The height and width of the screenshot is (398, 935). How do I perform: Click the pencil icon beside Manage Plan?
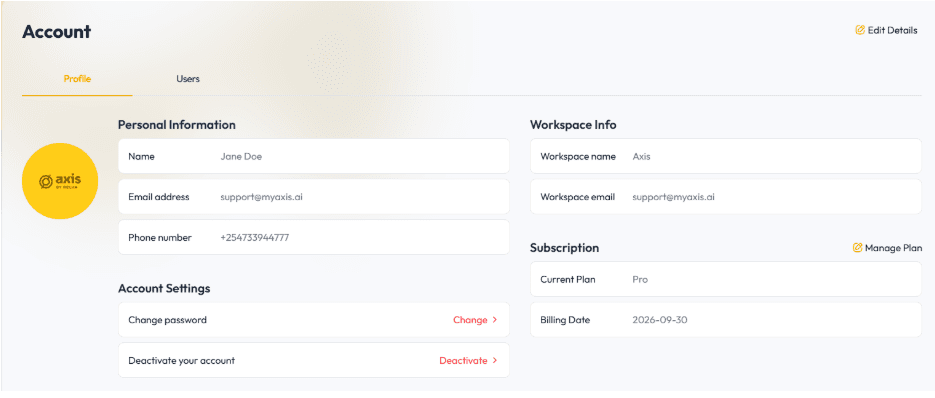pos(857,248)
